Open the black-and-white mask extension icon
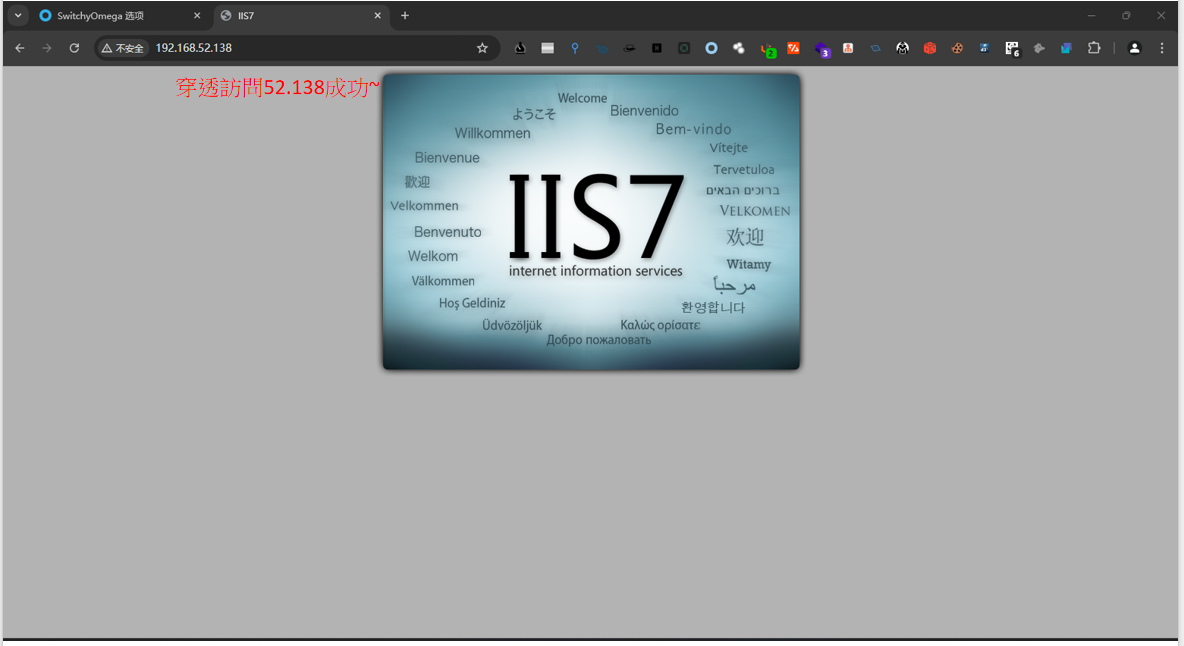 tap(902, 48)
